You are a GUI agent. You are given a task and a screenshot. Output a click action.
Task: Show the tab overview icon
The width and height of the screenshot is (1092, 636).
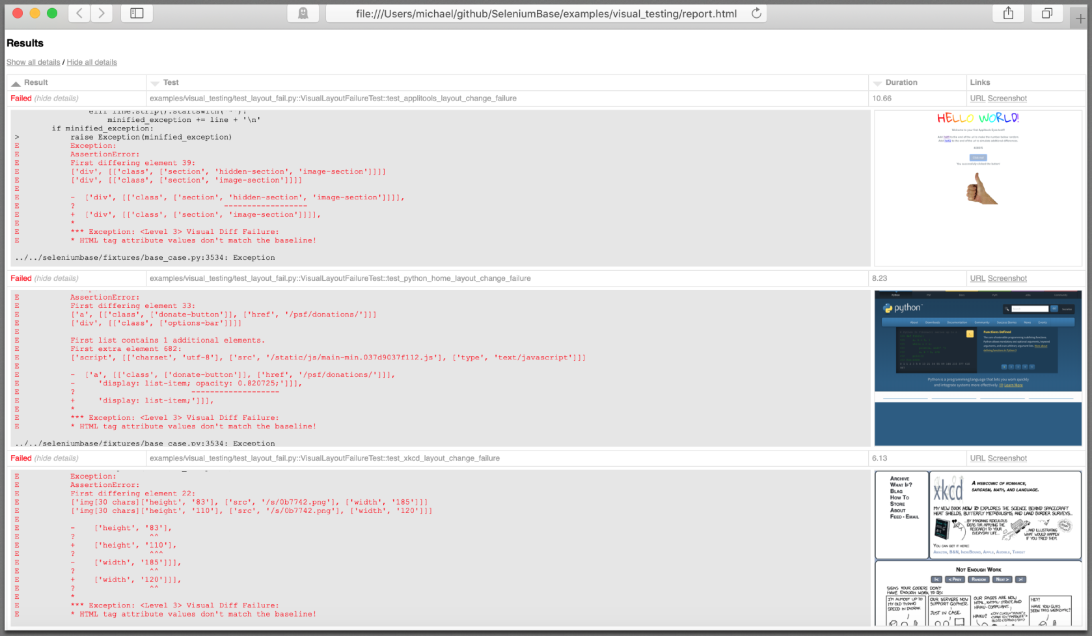pyautogui.click(x=1045, y=13)
